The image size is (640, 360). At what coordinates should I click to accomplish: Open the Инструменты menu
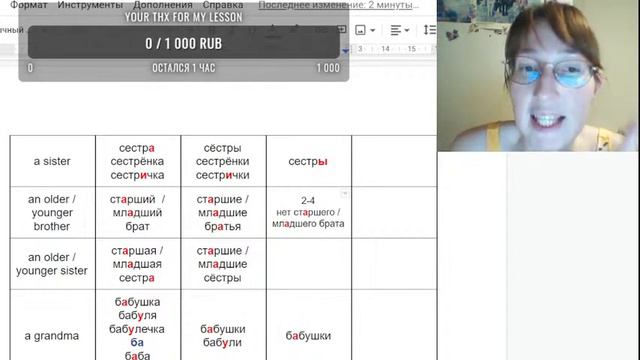pyautogui.click(x=90, y=5)
